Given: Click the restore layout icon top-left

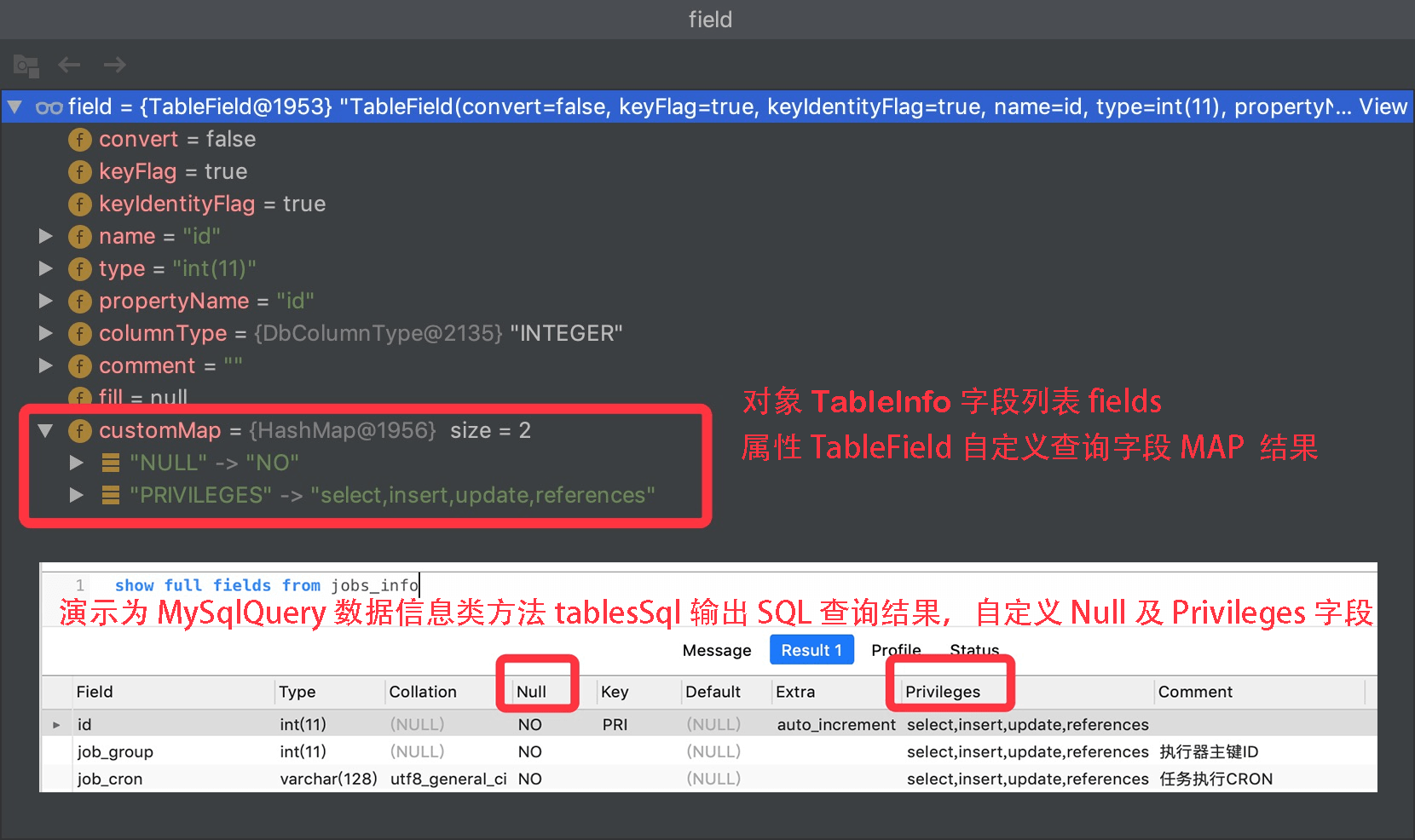Looking at the screenshot, I should [x=26, y=65].
